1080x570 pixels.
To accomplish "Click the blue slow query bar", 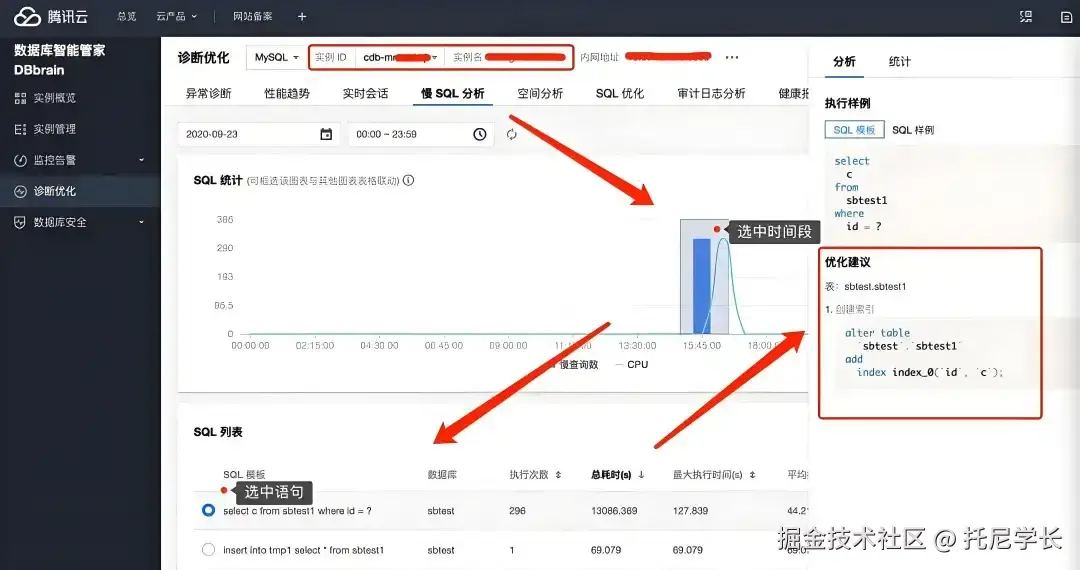I will (701, 286).
